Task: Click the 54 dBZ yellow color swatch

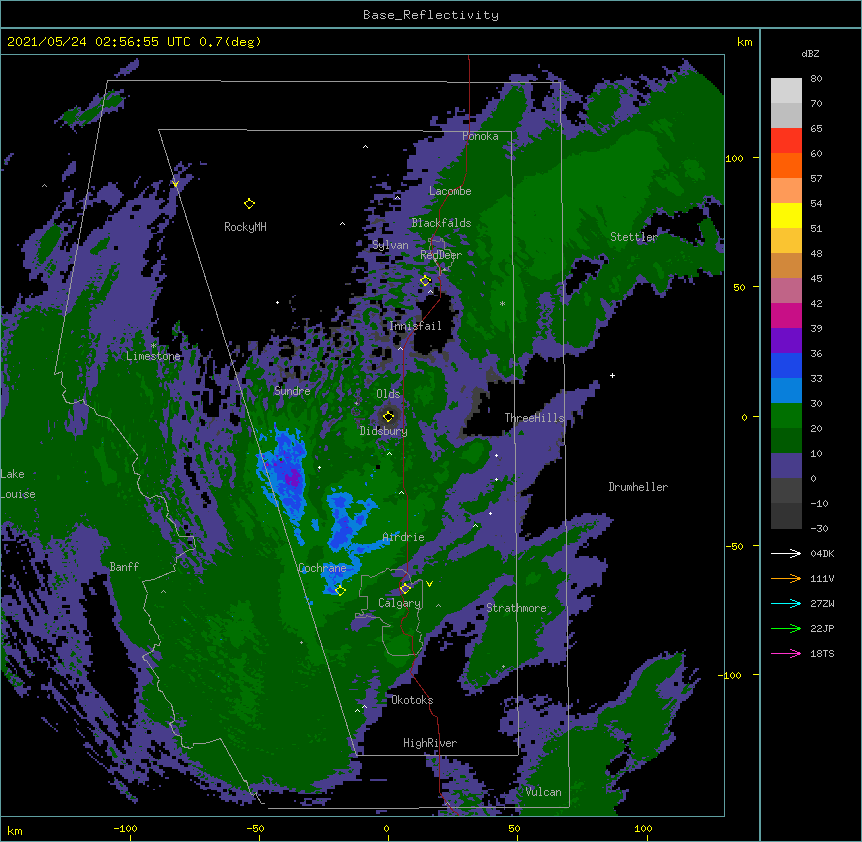Action: [x=786, y=215]
